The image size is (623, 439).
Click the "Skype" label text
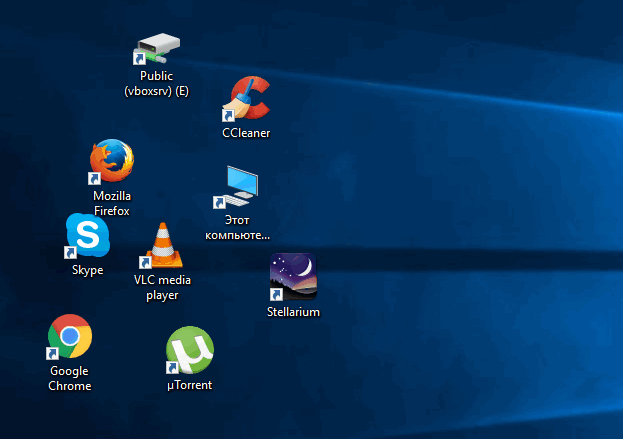[88, 270]
